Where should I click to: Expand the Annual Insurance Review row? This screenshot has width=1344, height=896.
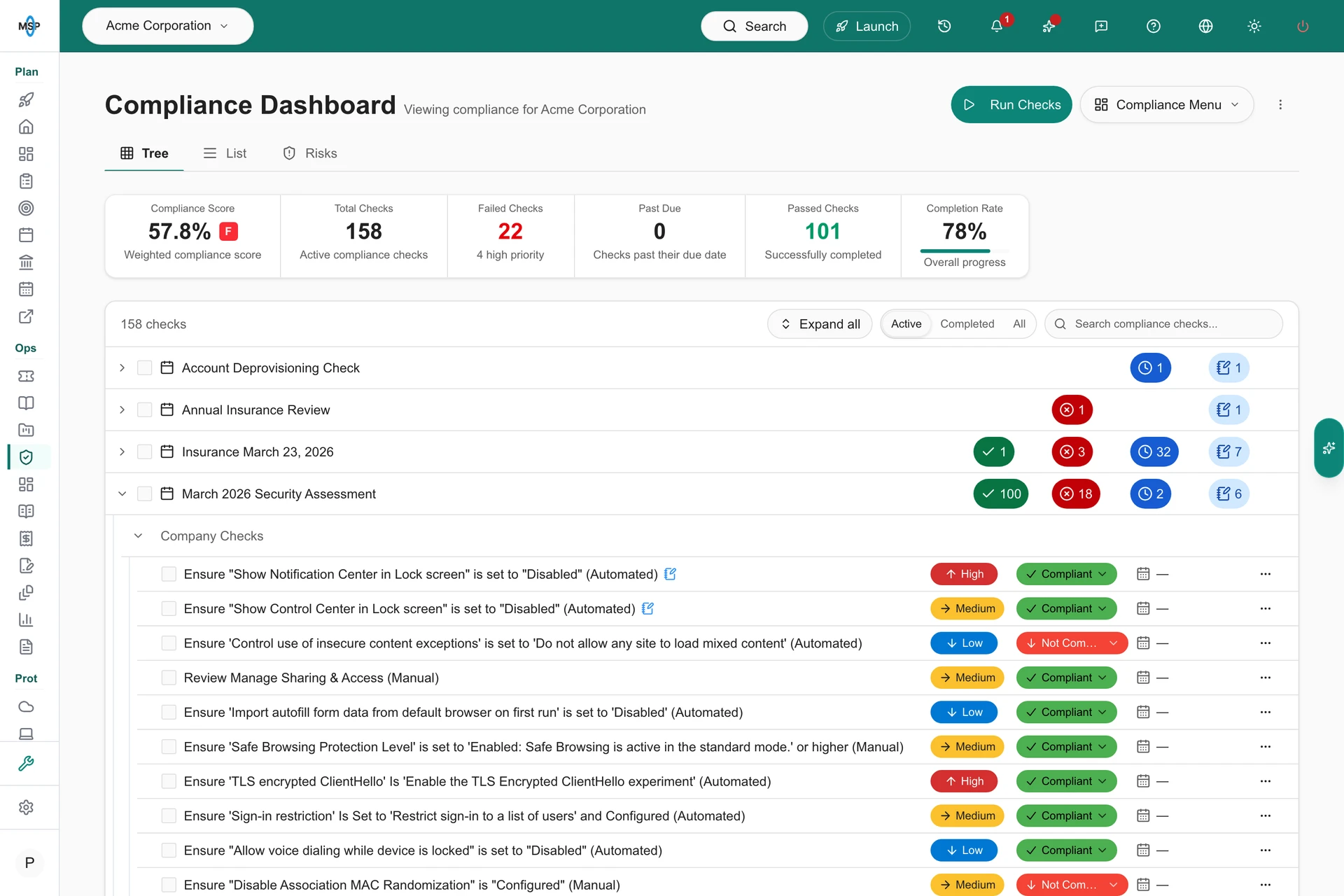[122, 409]
